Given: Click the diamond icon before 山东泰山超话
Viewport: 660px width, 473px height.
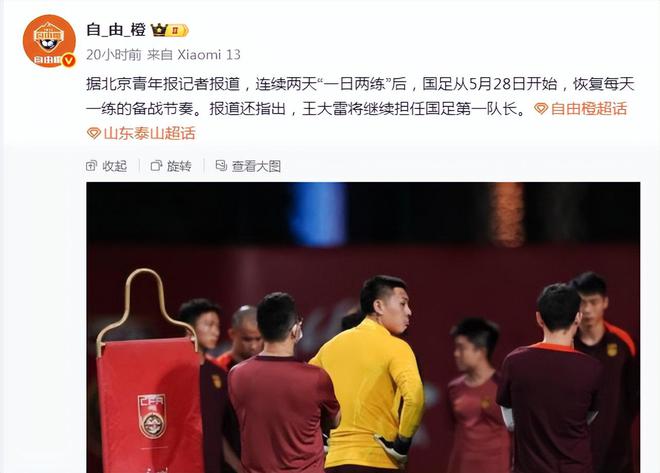Looking at the screenshot, I should pyautogui.click(x=93, y=133).
